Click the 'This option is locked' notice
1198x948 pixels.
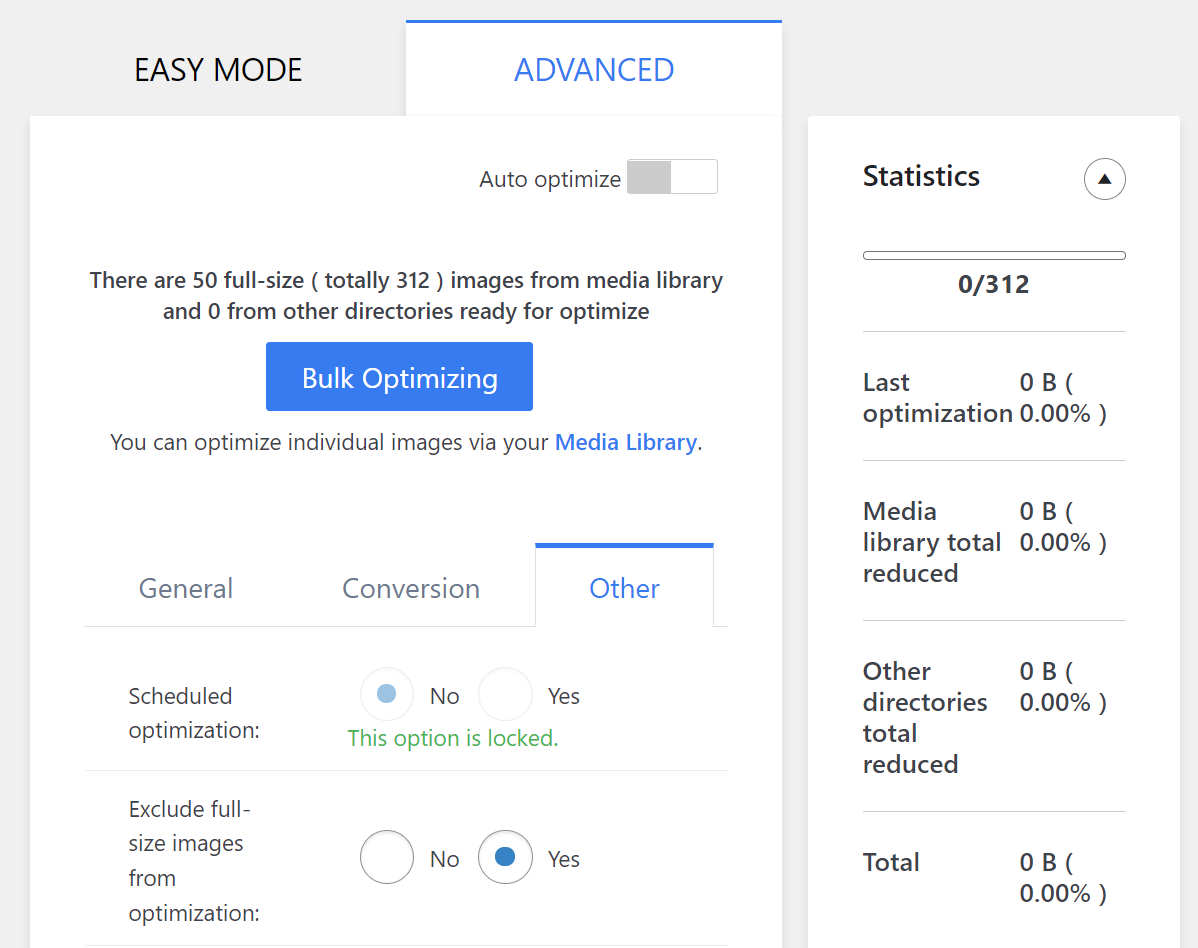click(x=452, y=738)
